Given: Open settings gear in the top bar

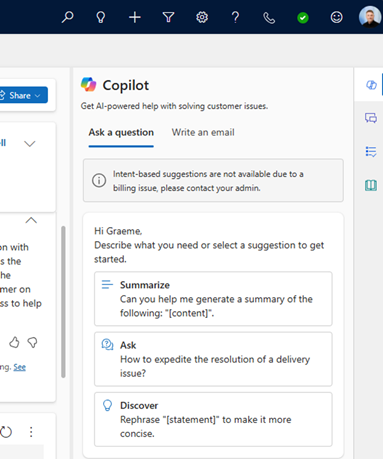Looking at the screenshot, I should [x=202, y=17].
